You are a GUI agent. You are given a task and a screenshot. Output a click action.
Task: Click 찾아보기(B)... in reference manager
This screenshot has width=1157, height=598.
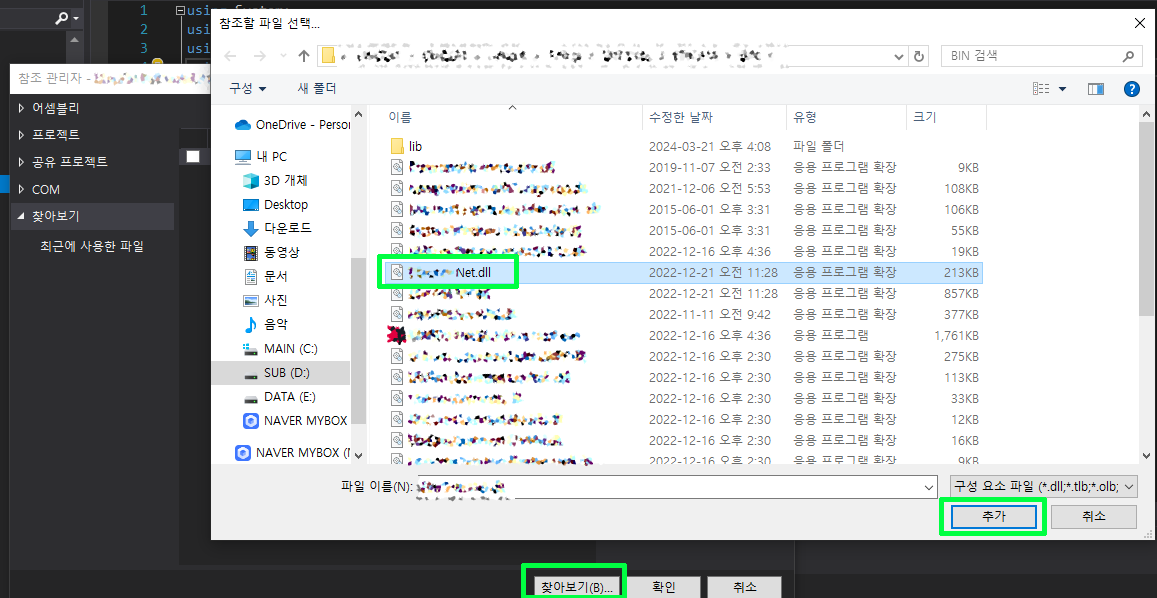click(577, 587)
